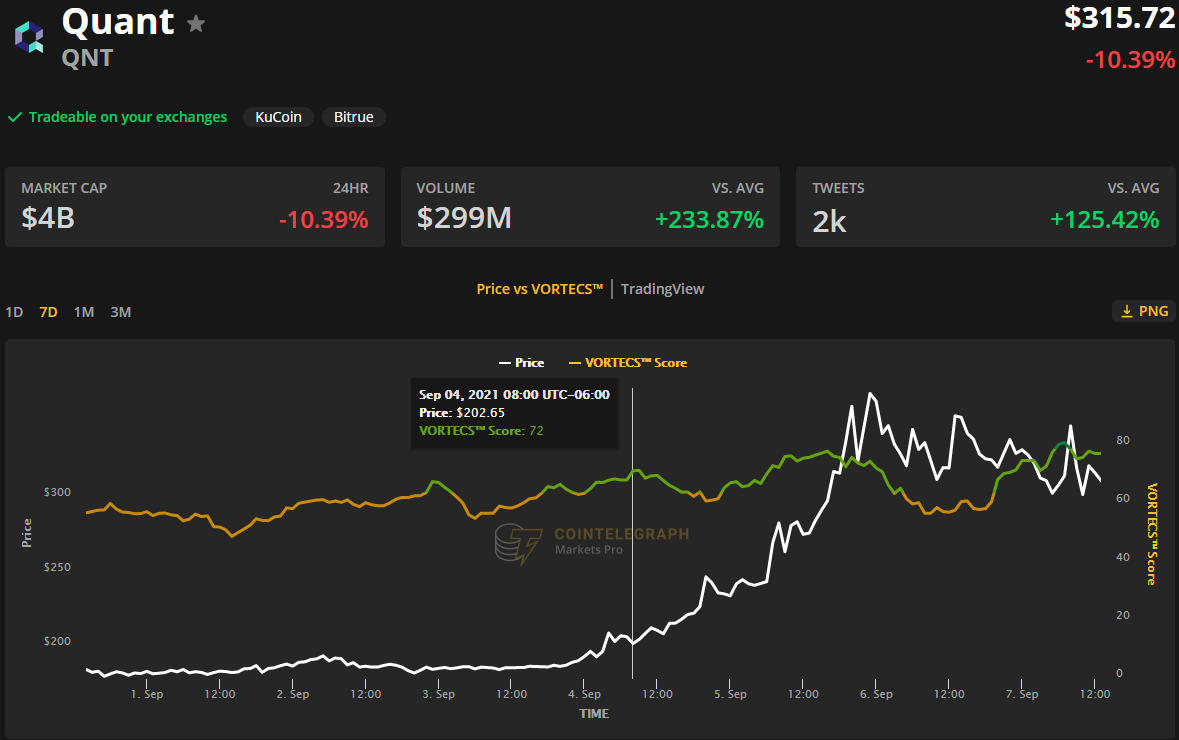Image resolution: width=1179 pixels, height=740 pixels.
Task: Click the white vertical crosshair line on chart
Action: 633,560
